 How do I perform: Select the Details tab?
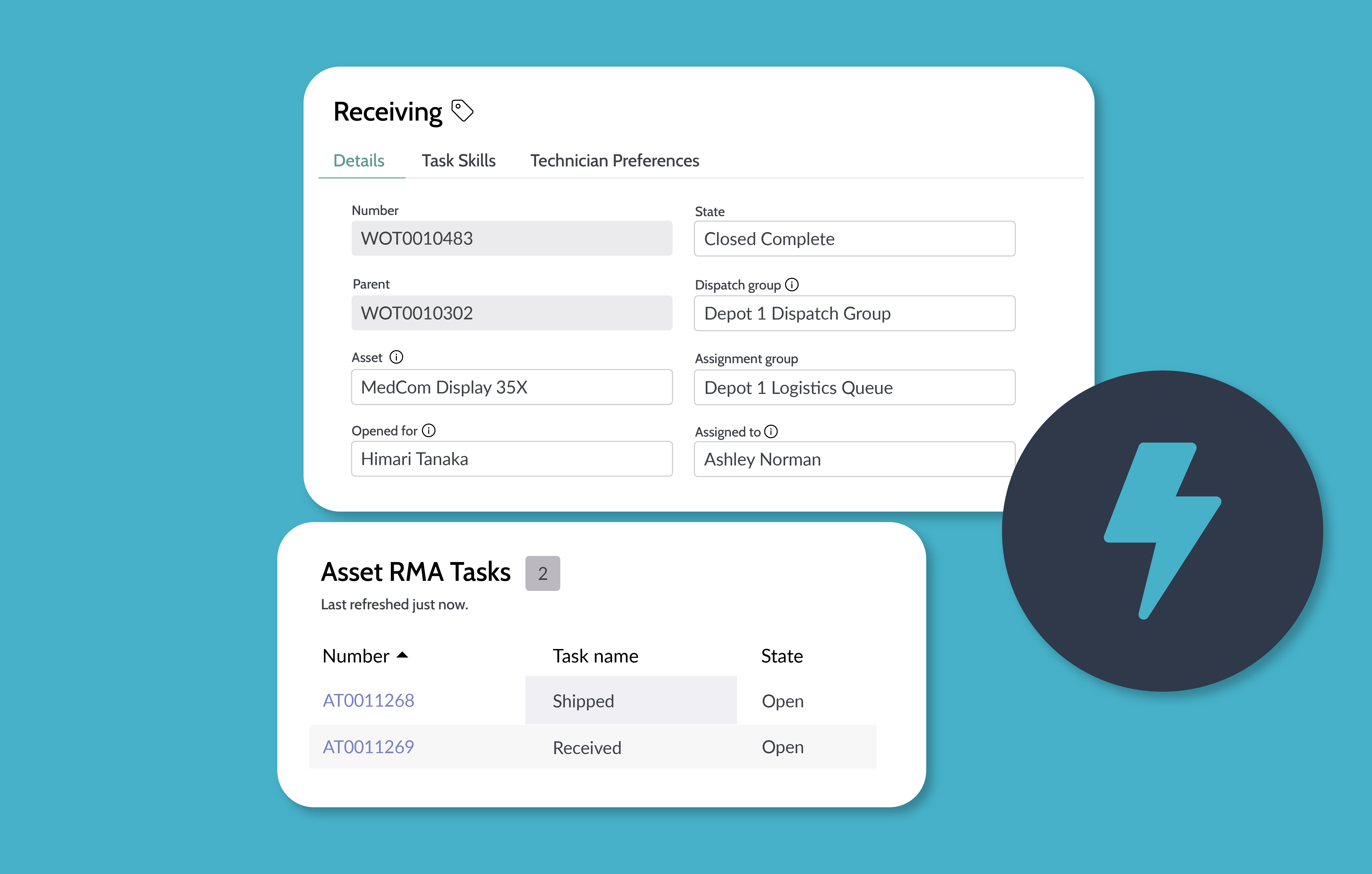point(358,161)
